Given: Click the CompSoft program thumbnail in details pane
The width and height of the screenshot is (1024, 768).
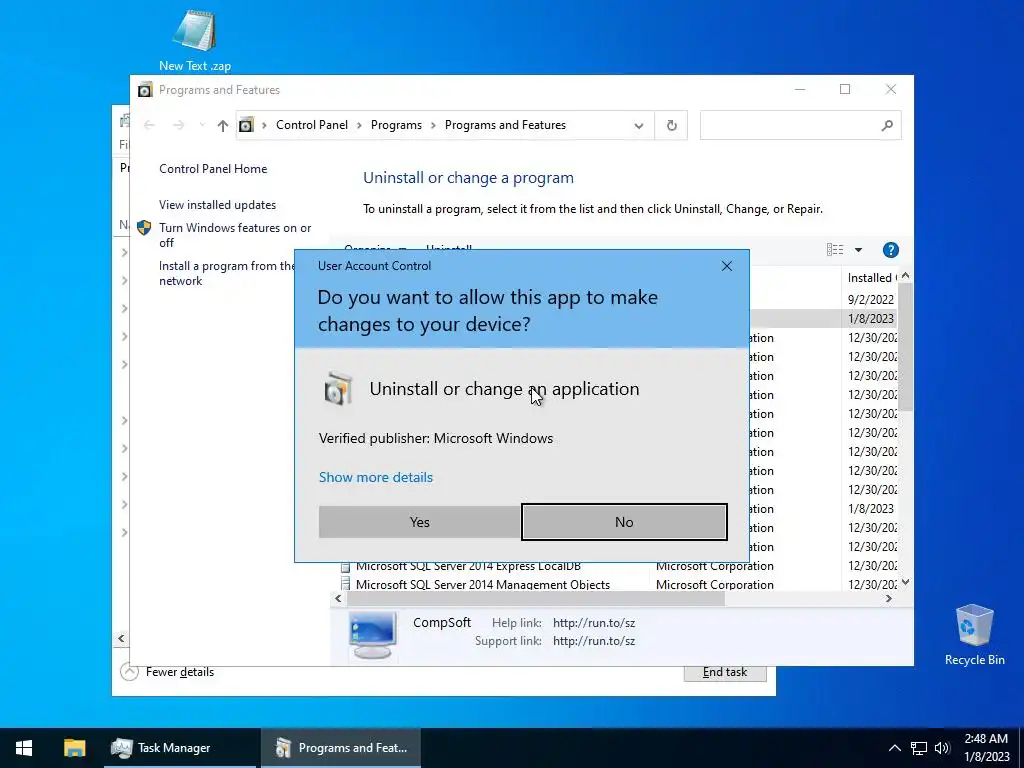Looking at the screenshot, I should pos(372,635).
